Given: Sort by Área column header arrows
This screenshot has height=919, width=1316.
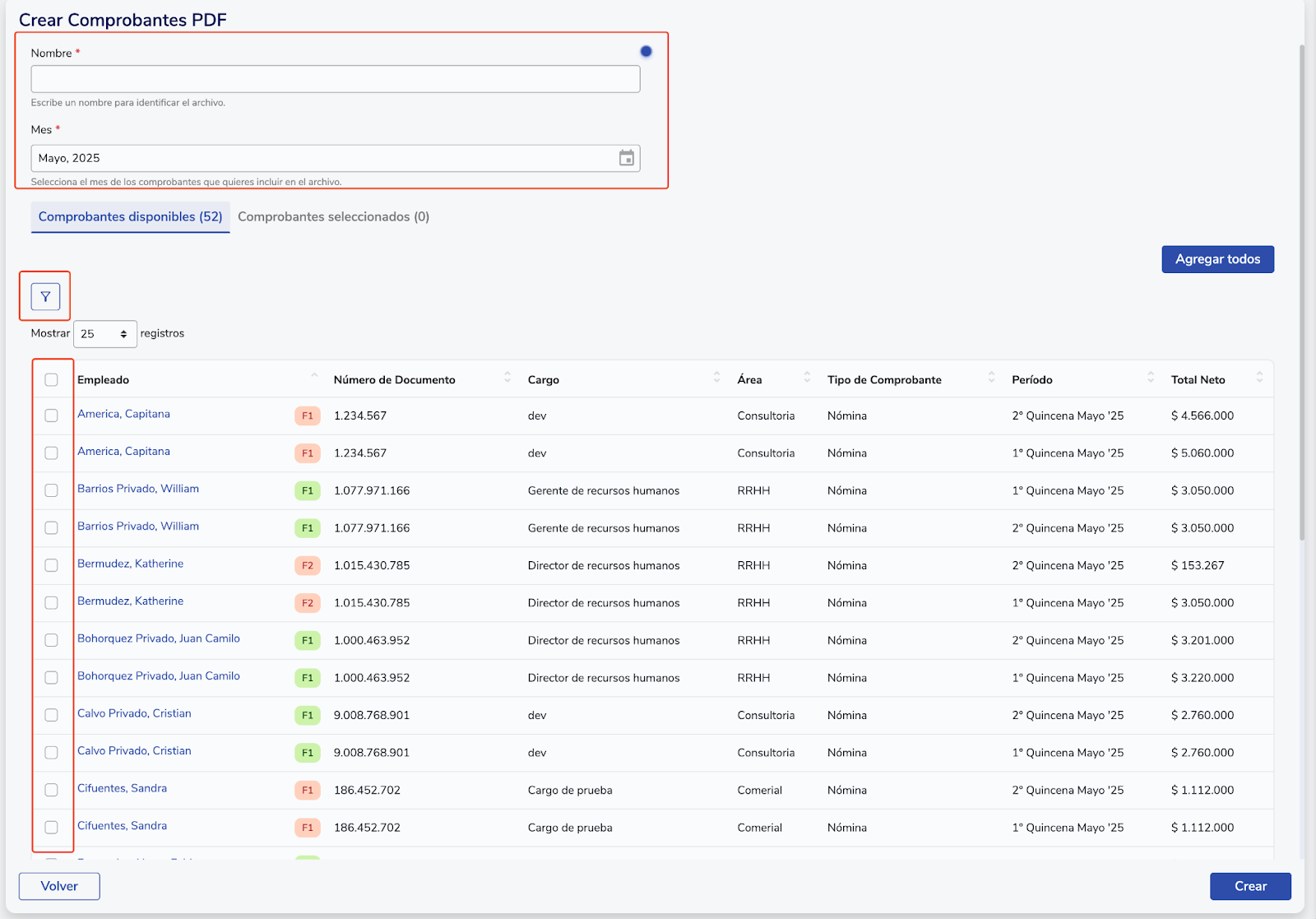Looking at the screenshot, I should [x=806, y=378].
